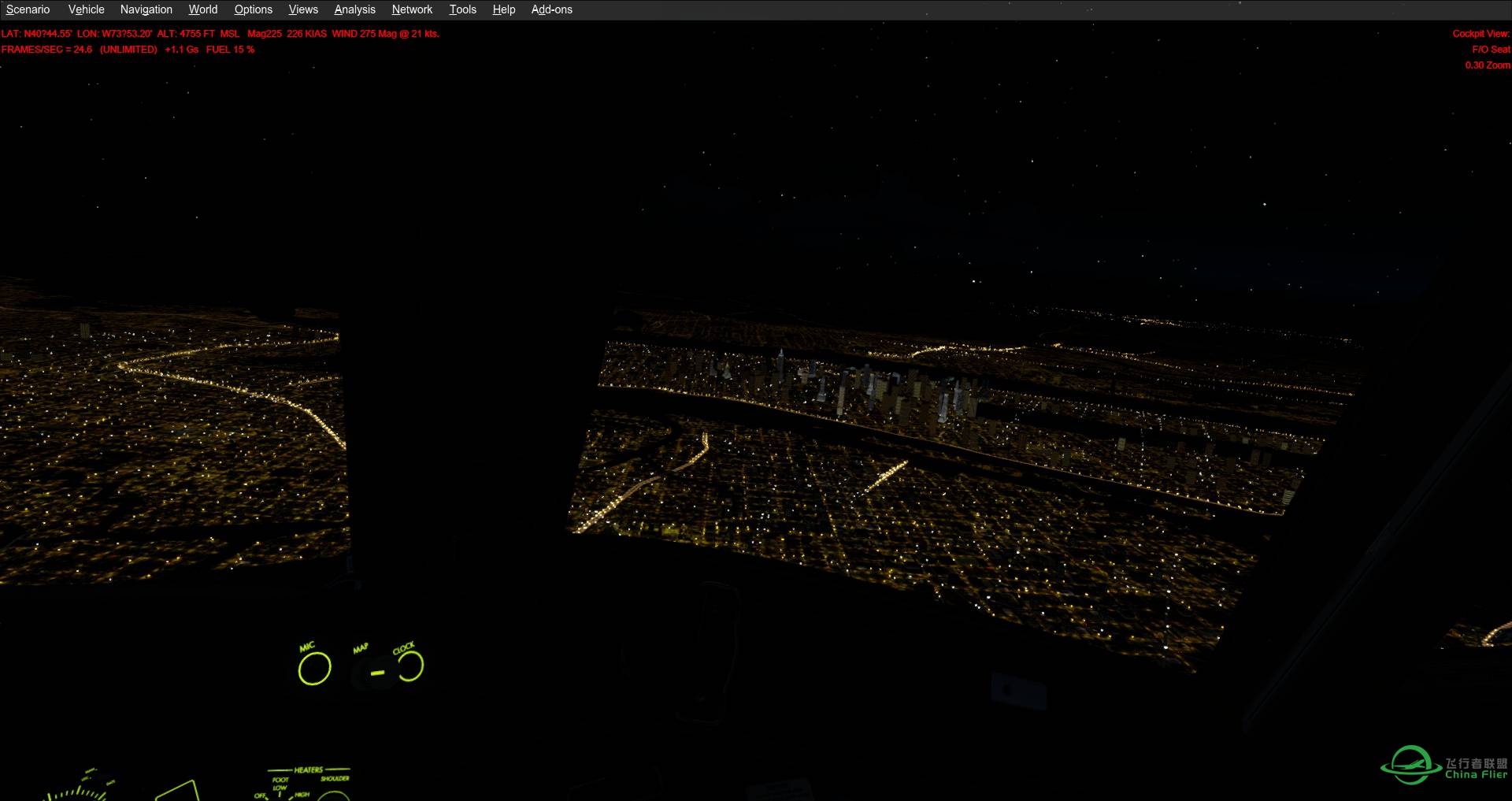Open the Views menu
This screenshot has width=1512, height=801.
click(x=302, y=9)
